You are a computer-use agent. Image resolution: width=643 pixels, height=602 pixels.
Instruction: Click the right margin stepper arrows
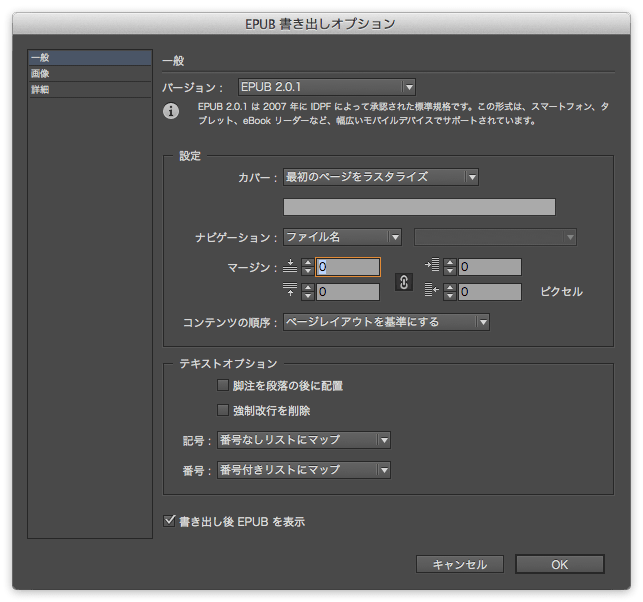coord(450,292)
